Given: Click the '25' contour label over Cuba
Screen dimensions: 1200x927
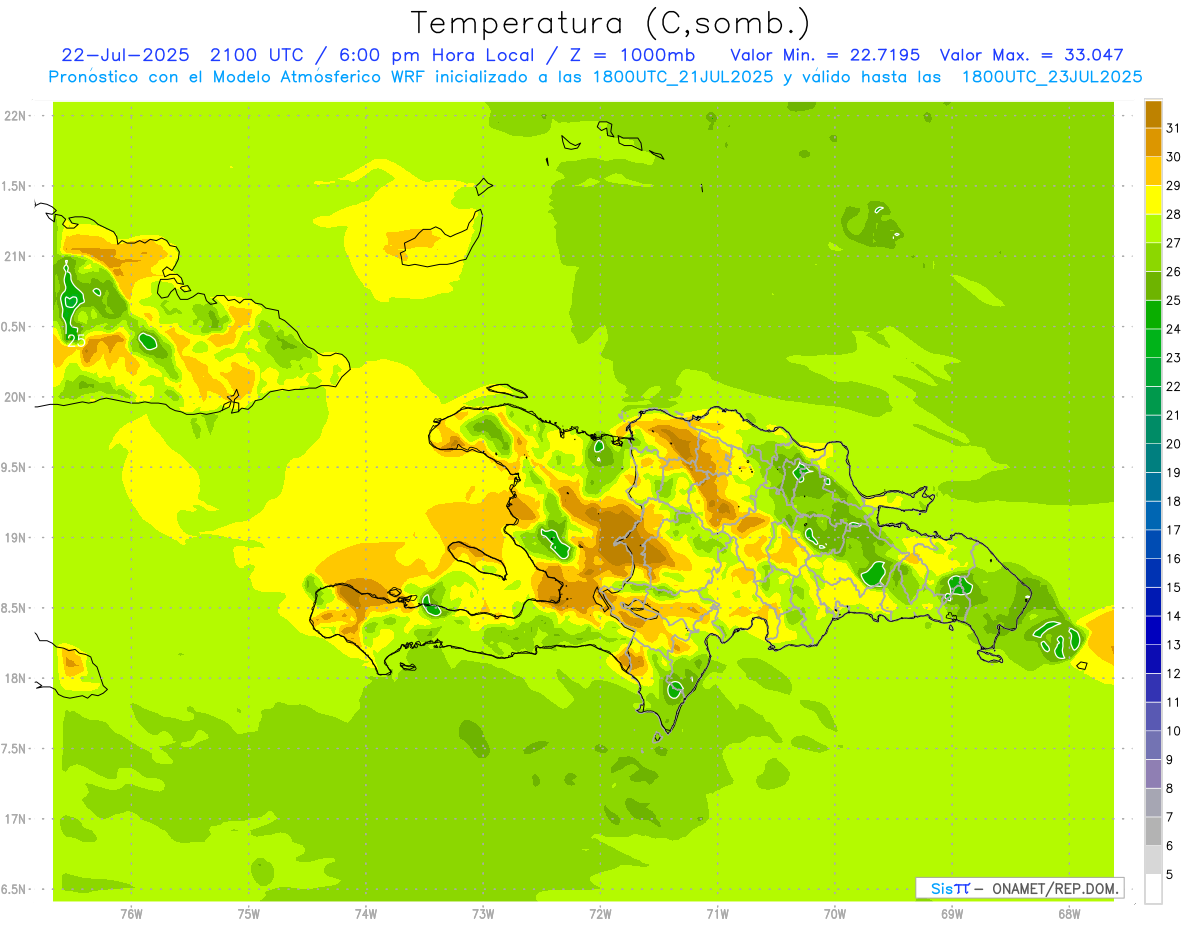Looking at the screenshot, I should (76, 340).
